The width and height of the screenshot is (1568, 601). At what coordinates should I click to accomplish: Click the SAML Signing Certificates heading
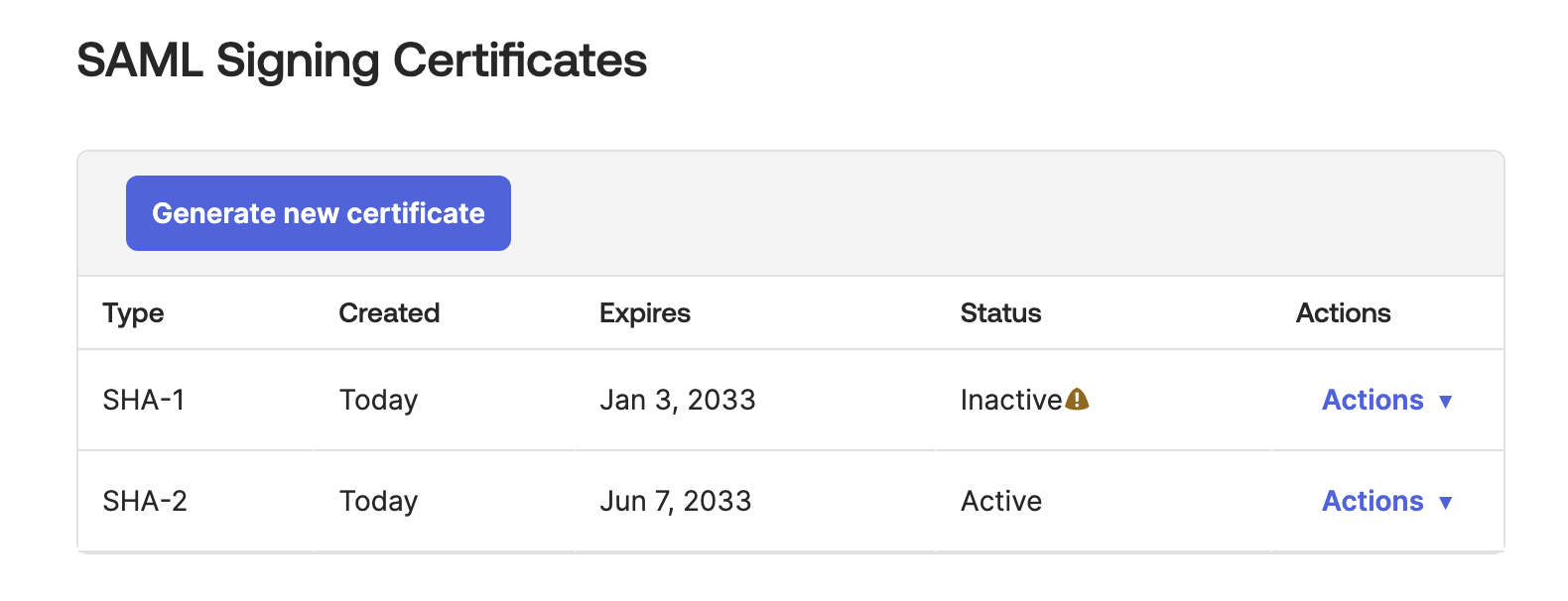(x=362, y=60)
